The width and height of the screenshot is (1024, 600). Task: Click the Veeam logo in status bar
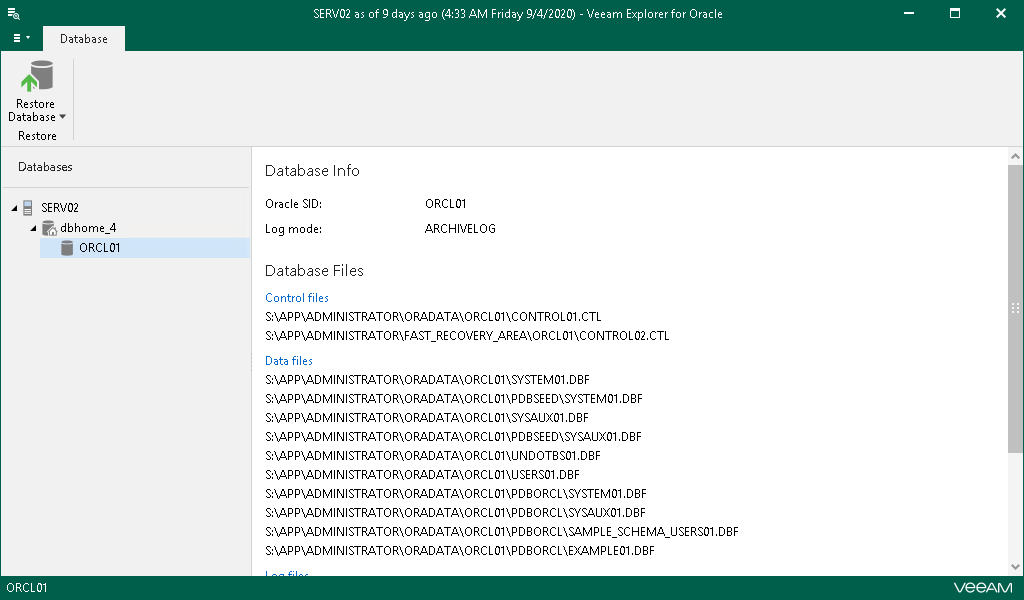click(983, 588)
